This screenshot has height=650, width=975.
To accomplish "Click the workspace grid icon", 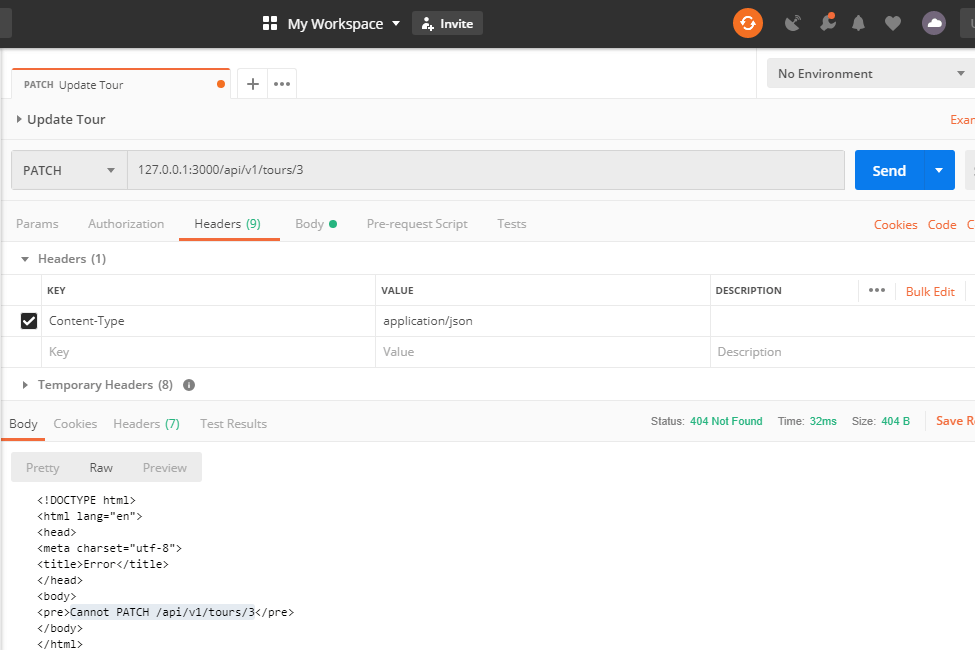I will point(268,22).
